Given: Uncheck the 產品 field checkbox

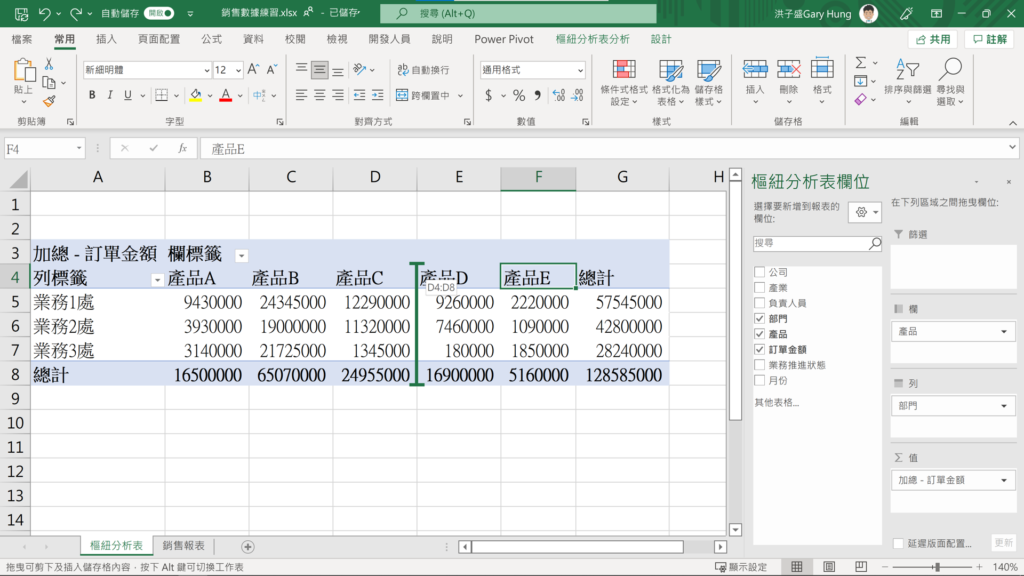Looking at the screenshot, I should tap(760, 334).
